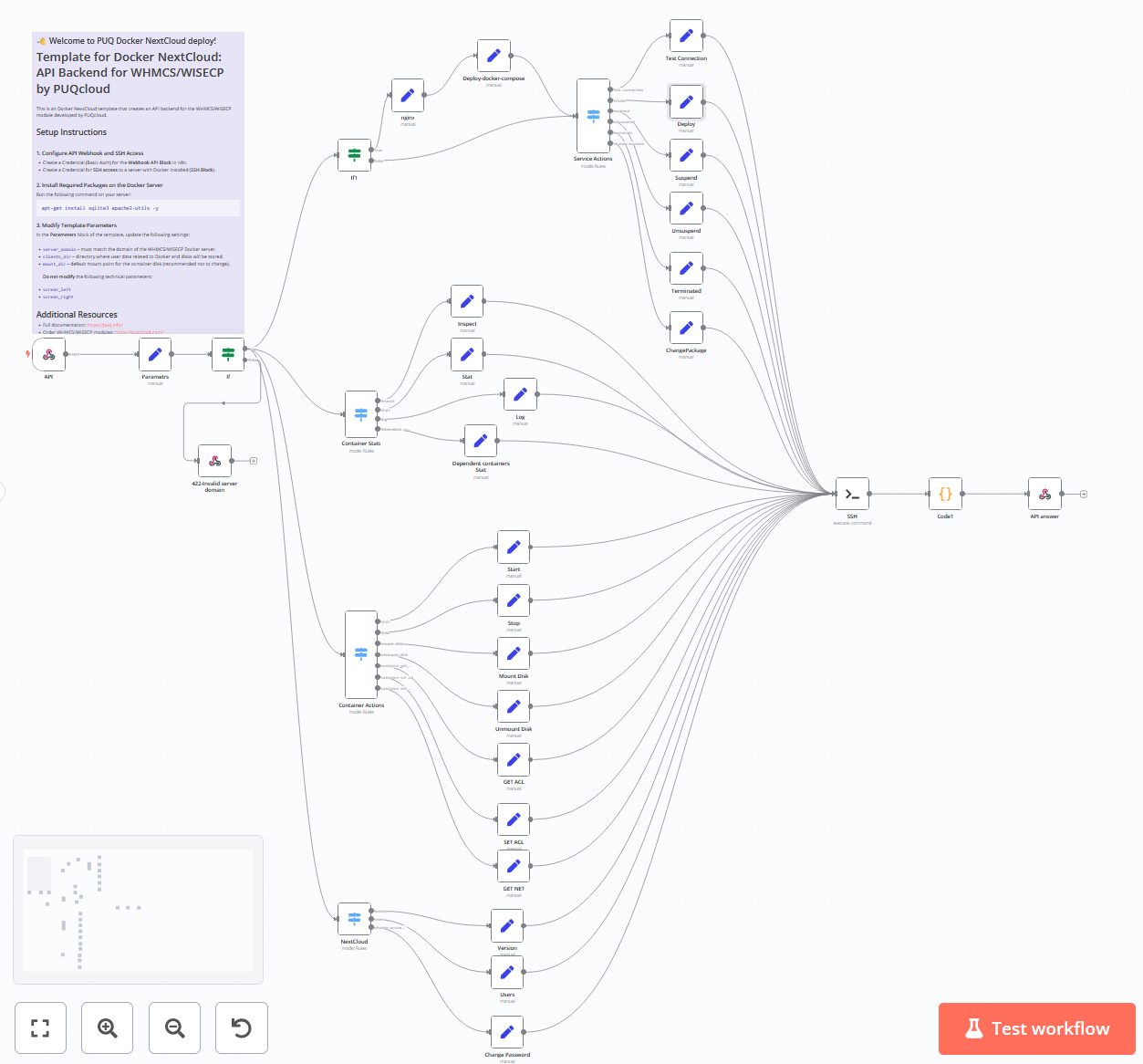Open the Mount Disk node
The height and width of the screenshot is (1064, 1143).
click(514, 652)
